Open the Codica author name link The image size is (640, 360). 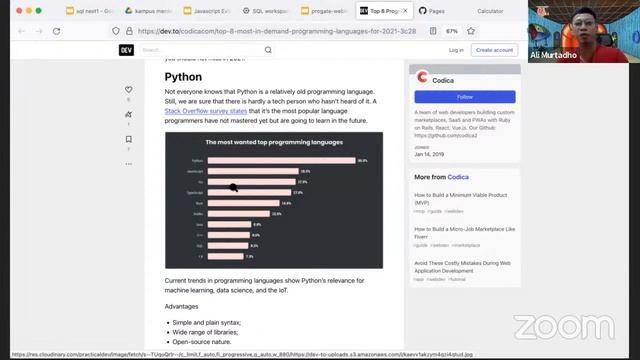[443, 80]
